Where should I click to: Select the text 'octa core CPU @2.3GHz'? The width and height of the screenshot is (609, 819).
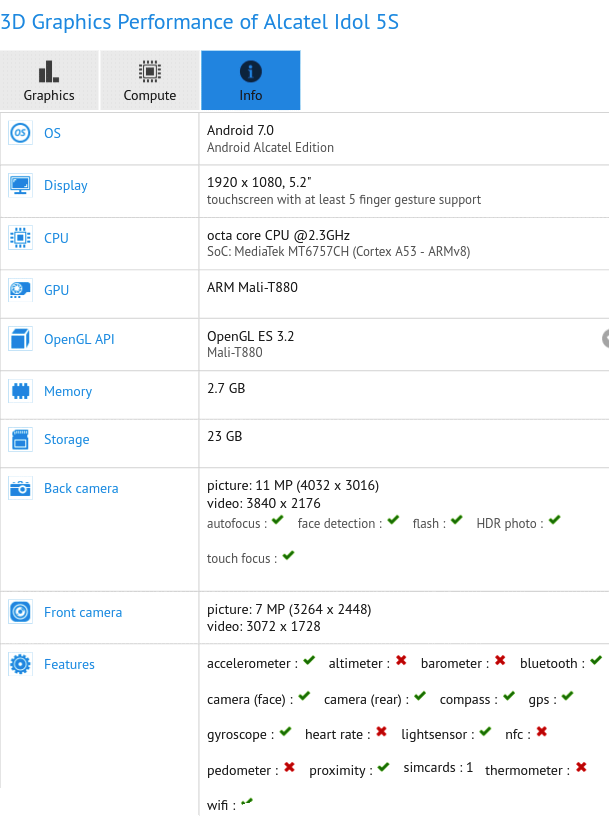(x=278, y=235)
